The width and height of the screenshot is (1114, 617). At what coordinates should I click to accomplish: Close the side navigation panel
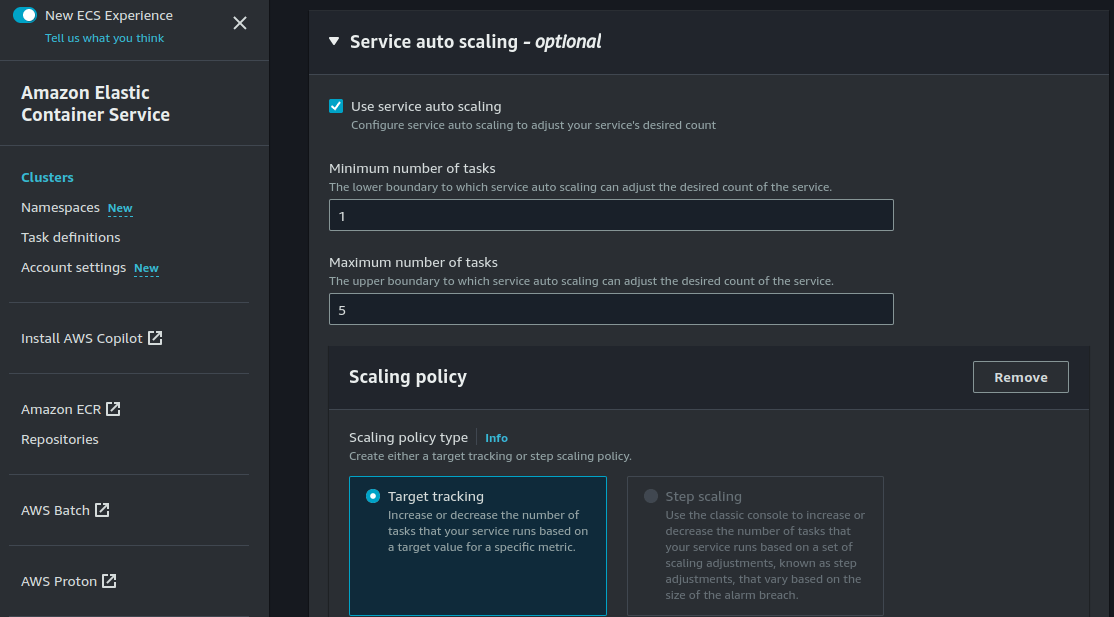pyautogui.click(x=240, y=23)
